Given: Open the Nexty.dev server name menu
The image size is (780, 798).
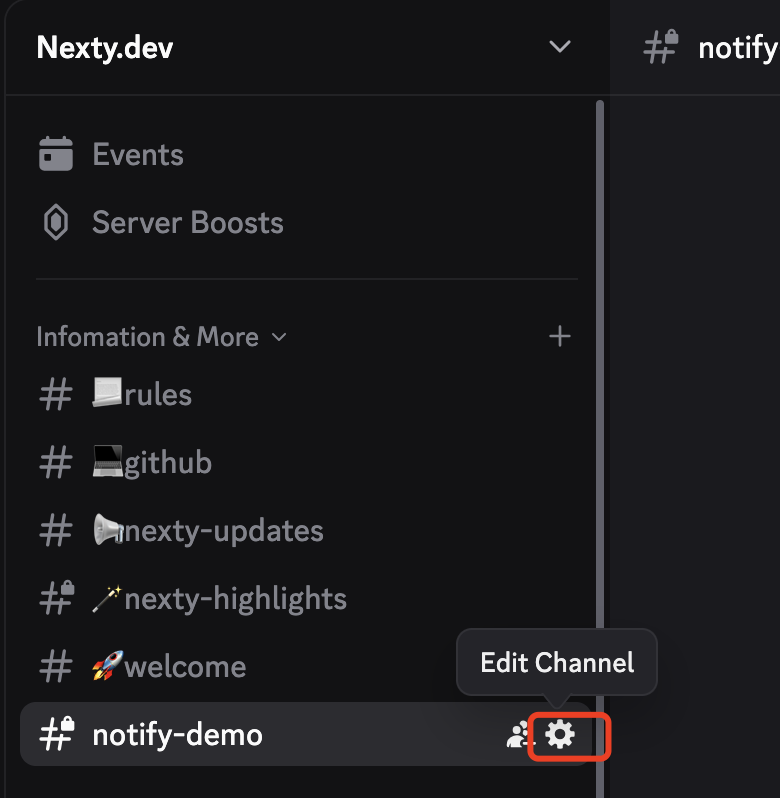Looking at the screenshot, I should (104, 47).
